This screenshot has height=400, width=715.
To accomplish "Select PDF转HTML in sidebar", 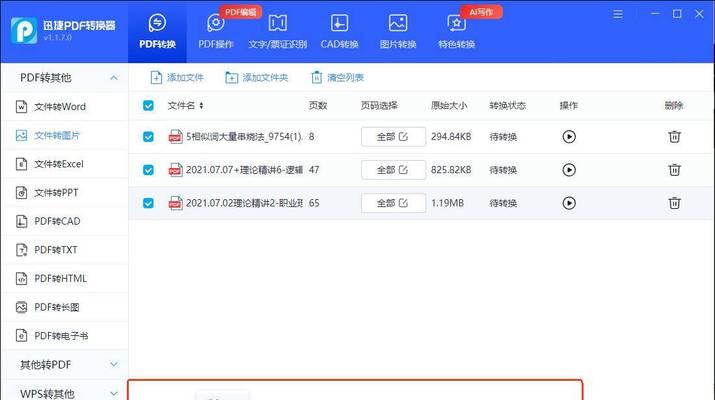I will [x=64, y=279].
